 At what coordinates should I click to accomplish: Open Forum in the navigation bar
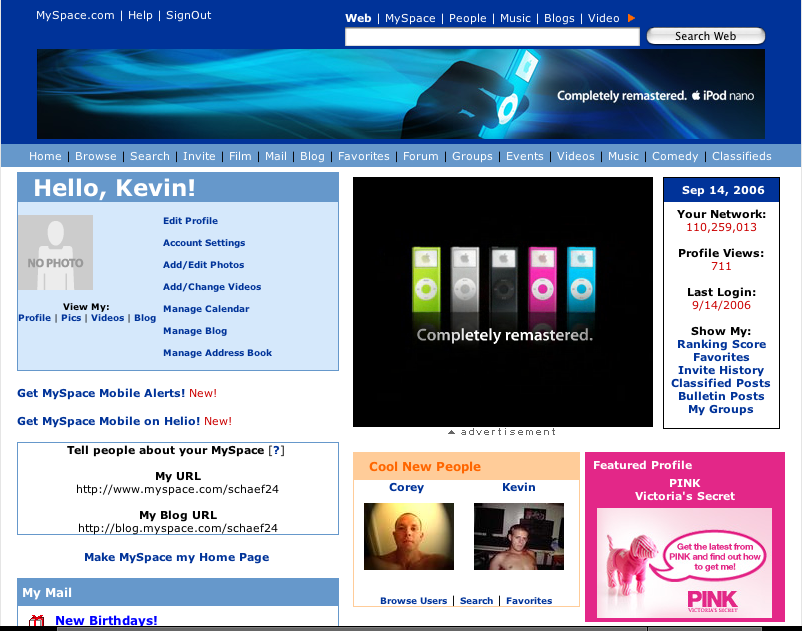coord(420,156)
